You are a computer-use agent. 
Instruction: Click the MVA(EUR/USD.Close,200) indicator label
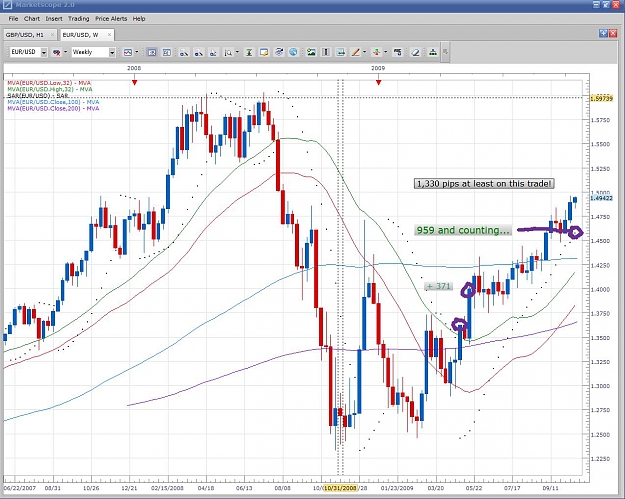53,108
